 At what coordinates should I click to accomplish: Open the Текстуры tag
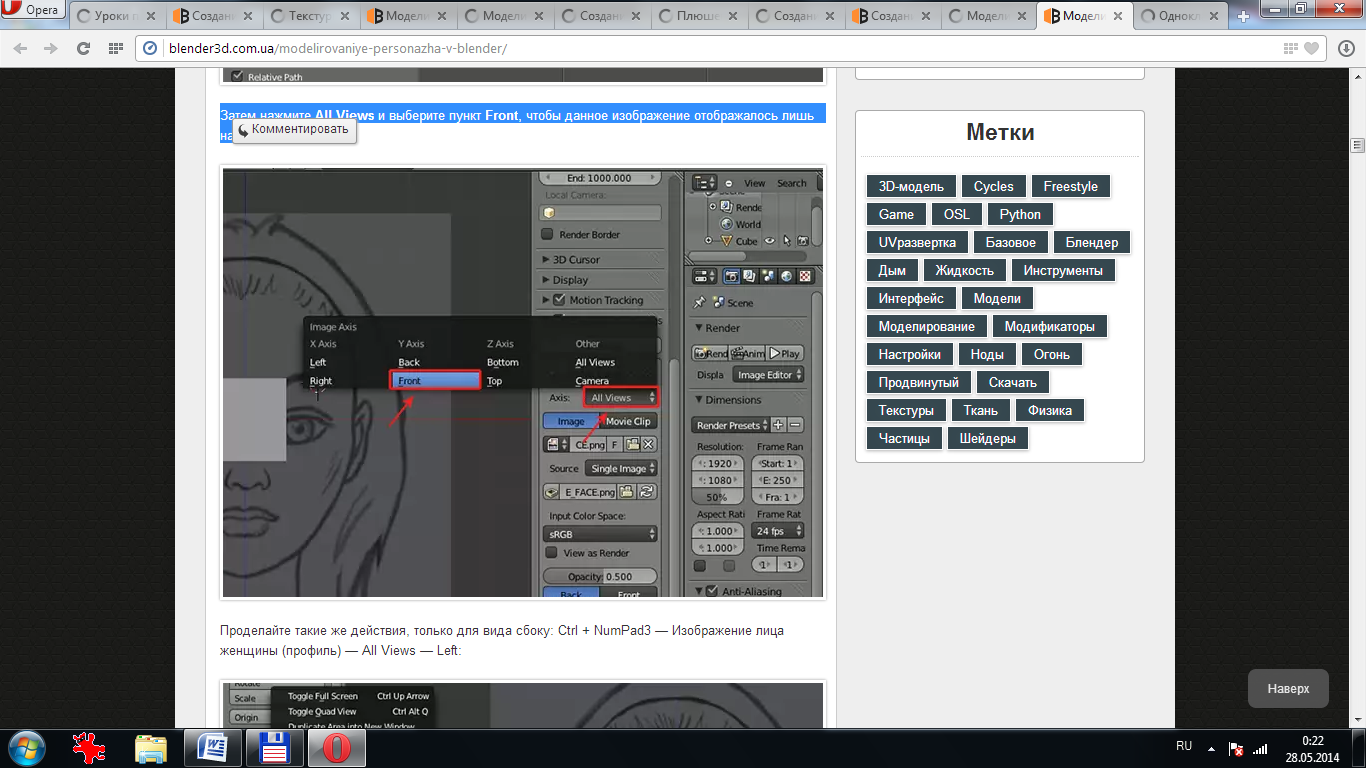pos(906,410)
